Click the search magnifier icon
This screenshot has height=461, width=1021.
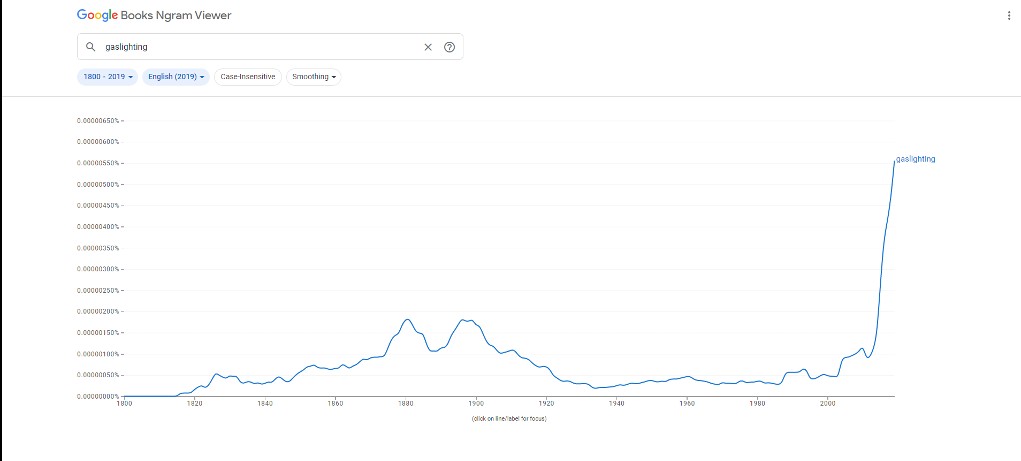pyautogui.click(x=90, y=47)
